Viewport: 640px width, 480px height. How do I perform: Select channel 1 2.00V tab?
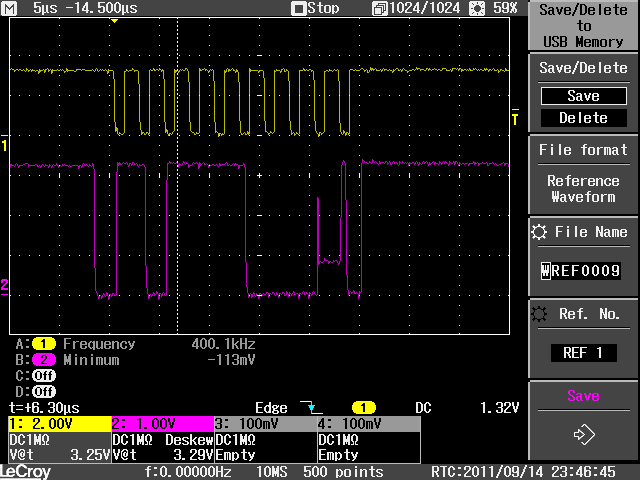[x=60, y=424]
